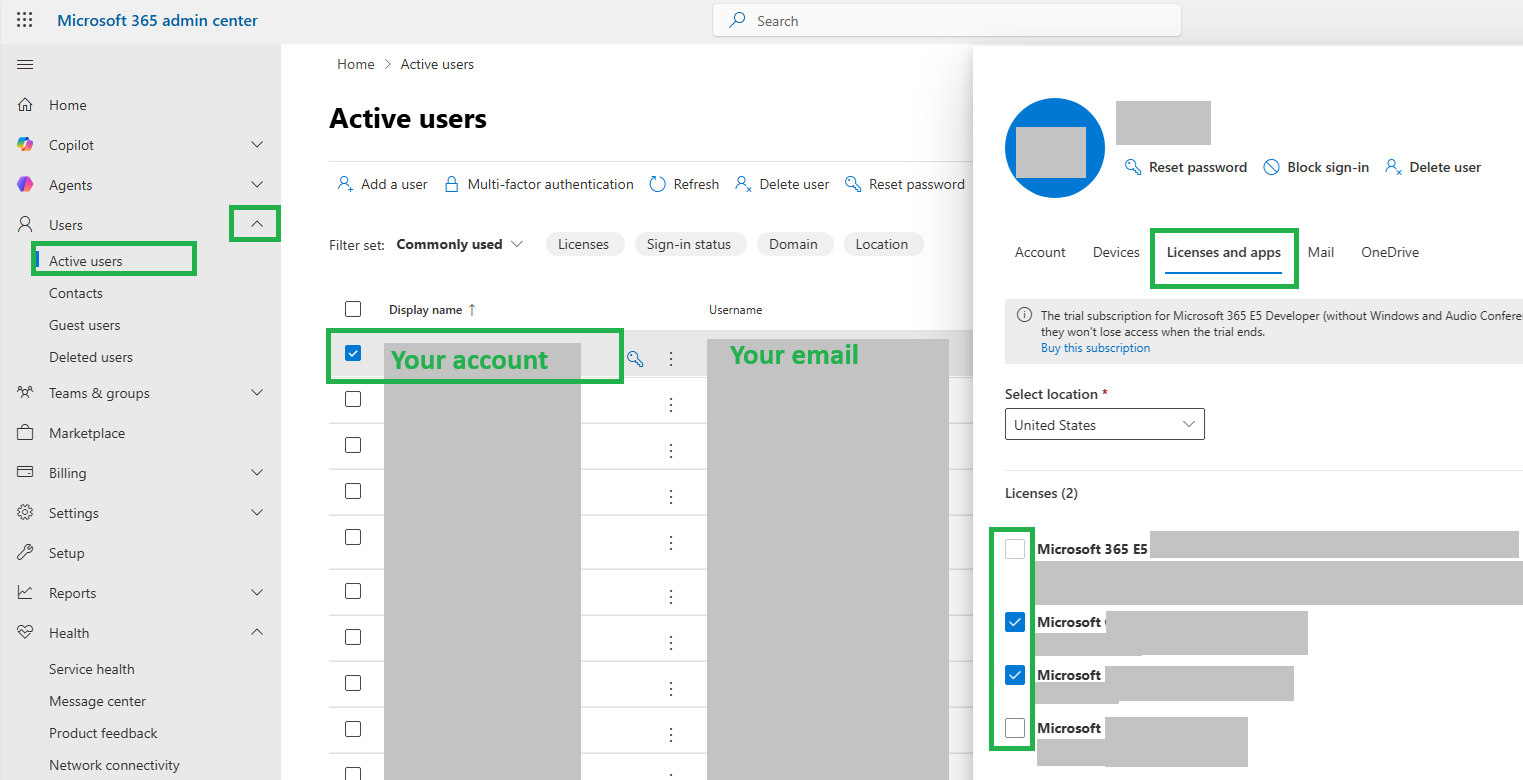
Task: Click the Users person icon
Action: pos(26,225)
